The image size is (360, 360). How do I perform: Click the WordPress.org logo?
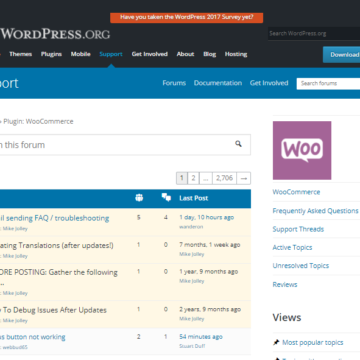click(55, 34)
